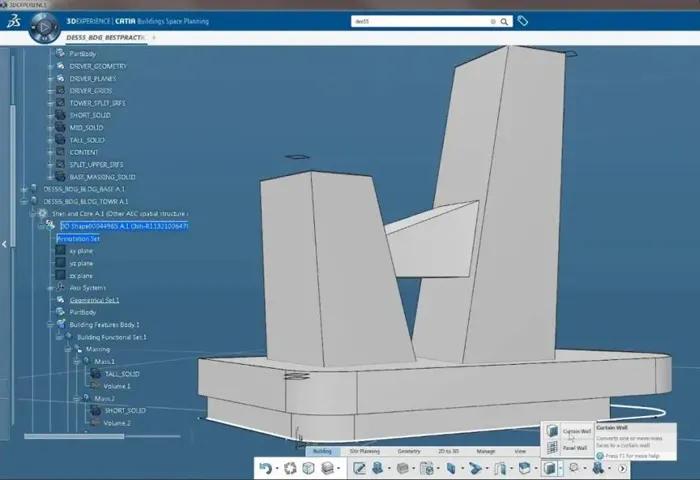
Task: Toggle the zx plane box
Action: [x=61, y=275]
